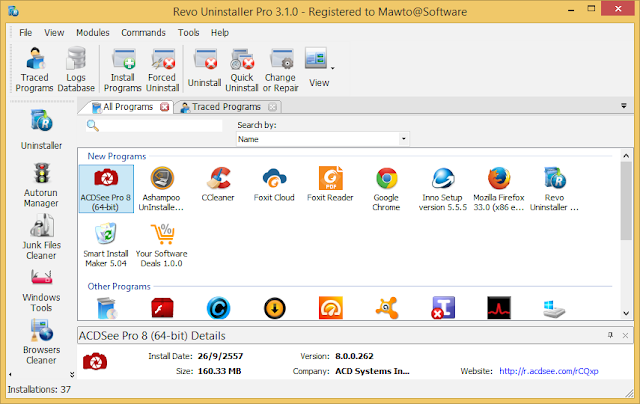Click the scroll up arrow of the program list

click(626, 156)
